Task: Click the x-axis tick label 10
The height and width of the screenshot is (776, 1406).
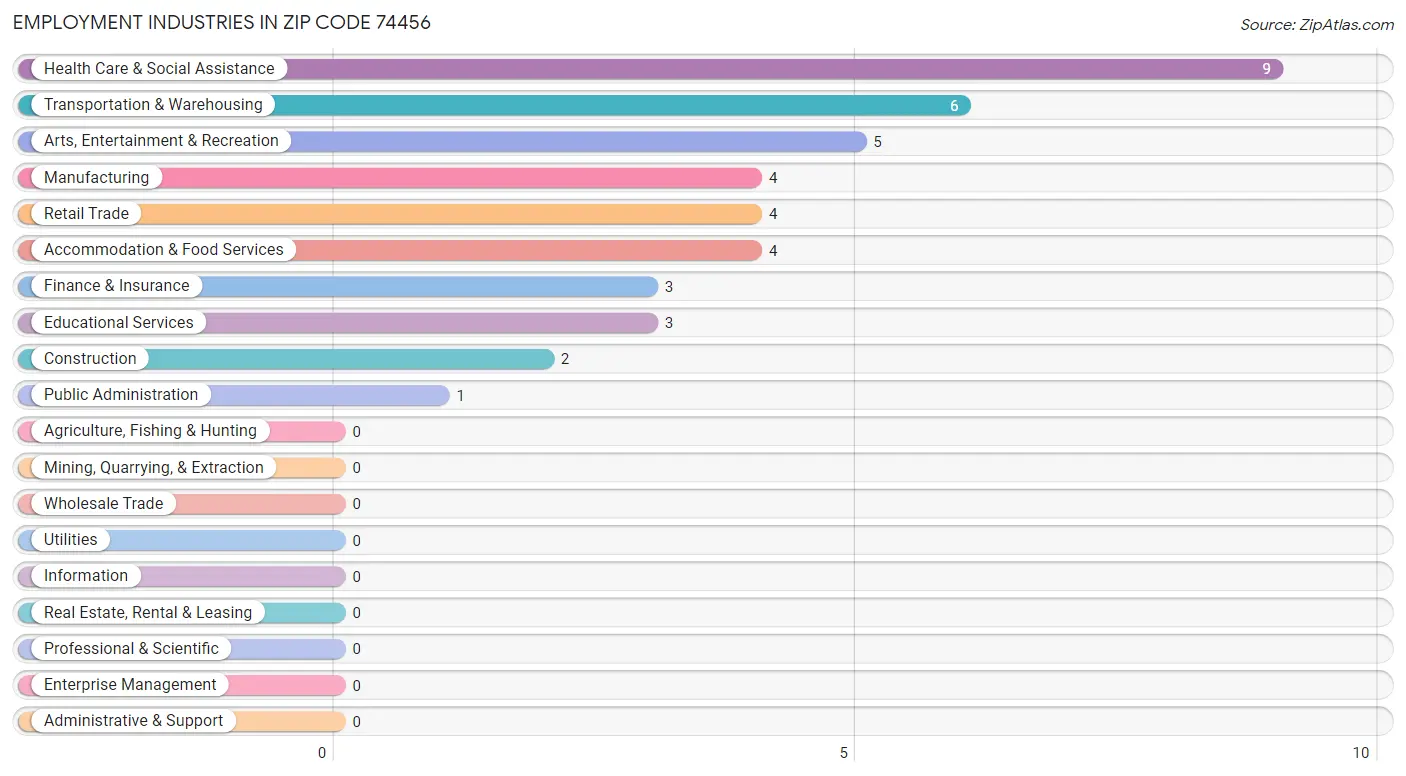Action: point(1361,753)
